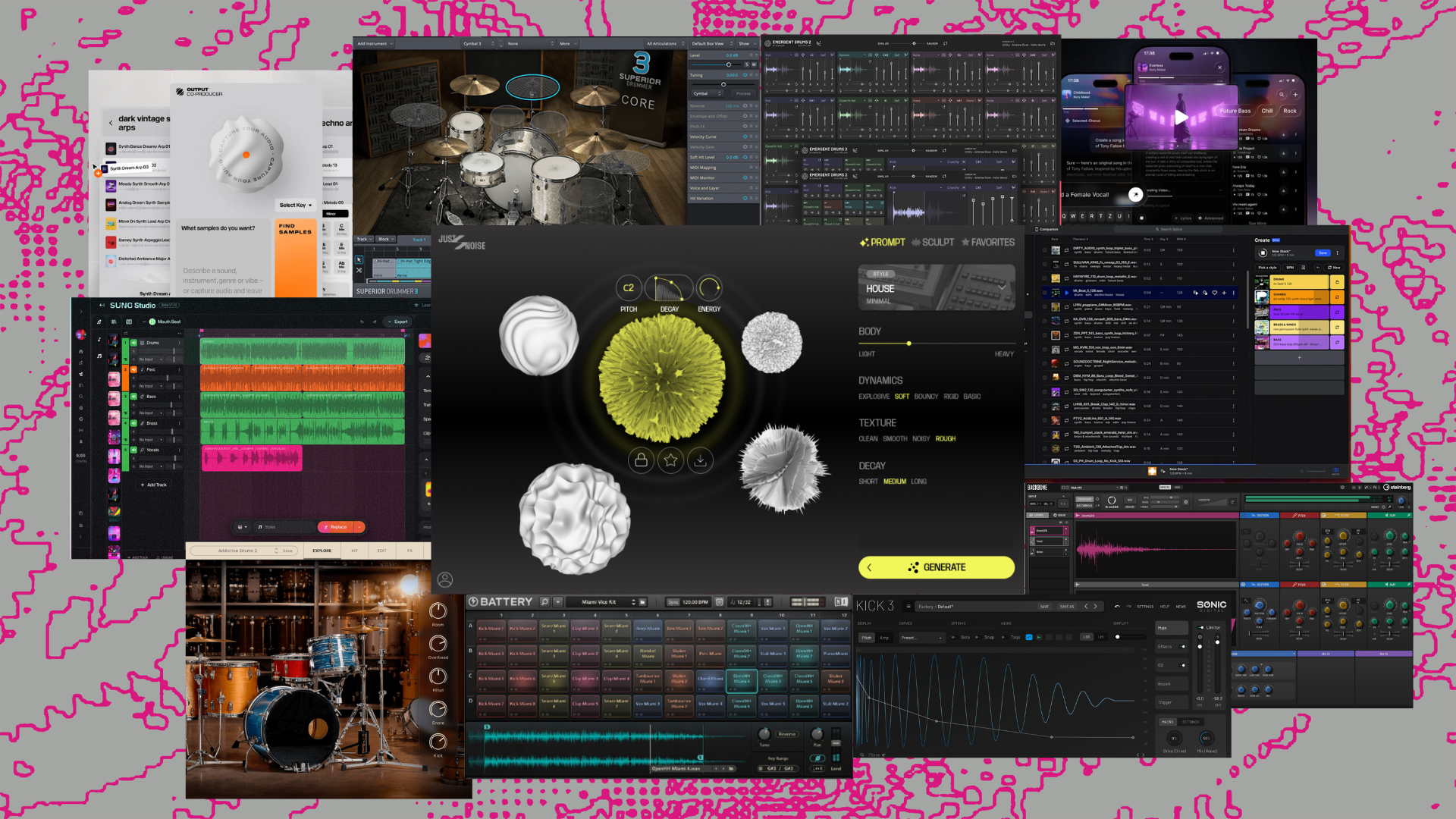This screenshot has width=1456, height=819.
Task: Redo the action in Suno Studio
Action: click(x=375, y=322)
